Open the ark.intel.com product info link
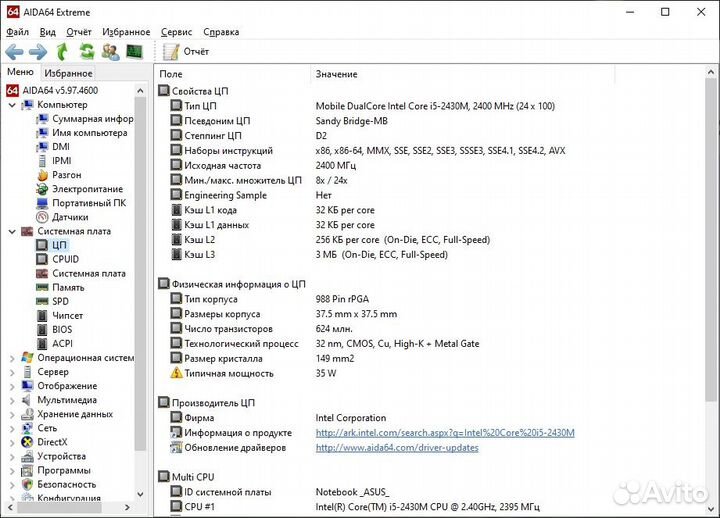The height and width of the screenshot is (518, 720). (445, 433)
